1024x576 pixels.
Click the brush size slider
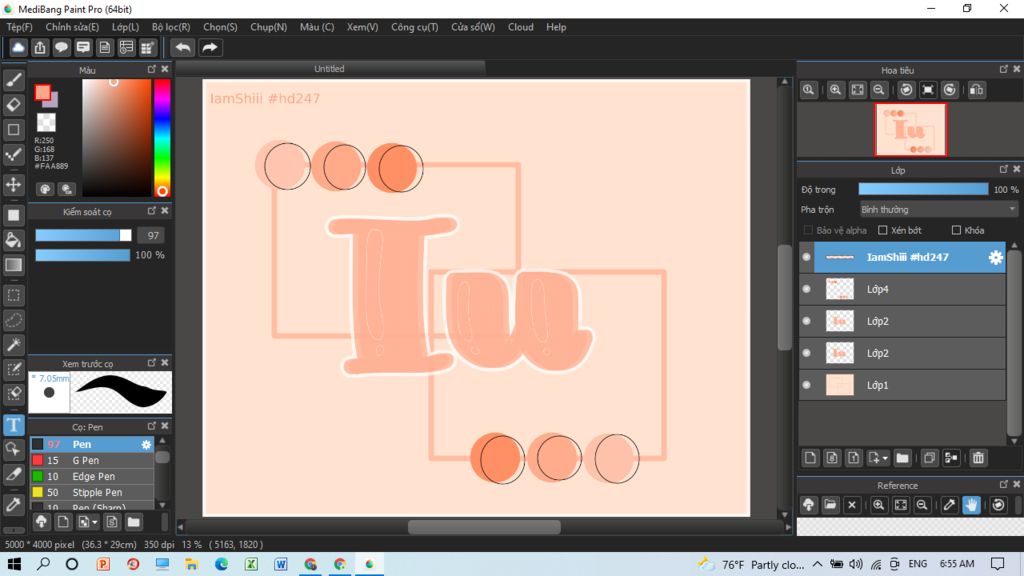coord(83,235)
